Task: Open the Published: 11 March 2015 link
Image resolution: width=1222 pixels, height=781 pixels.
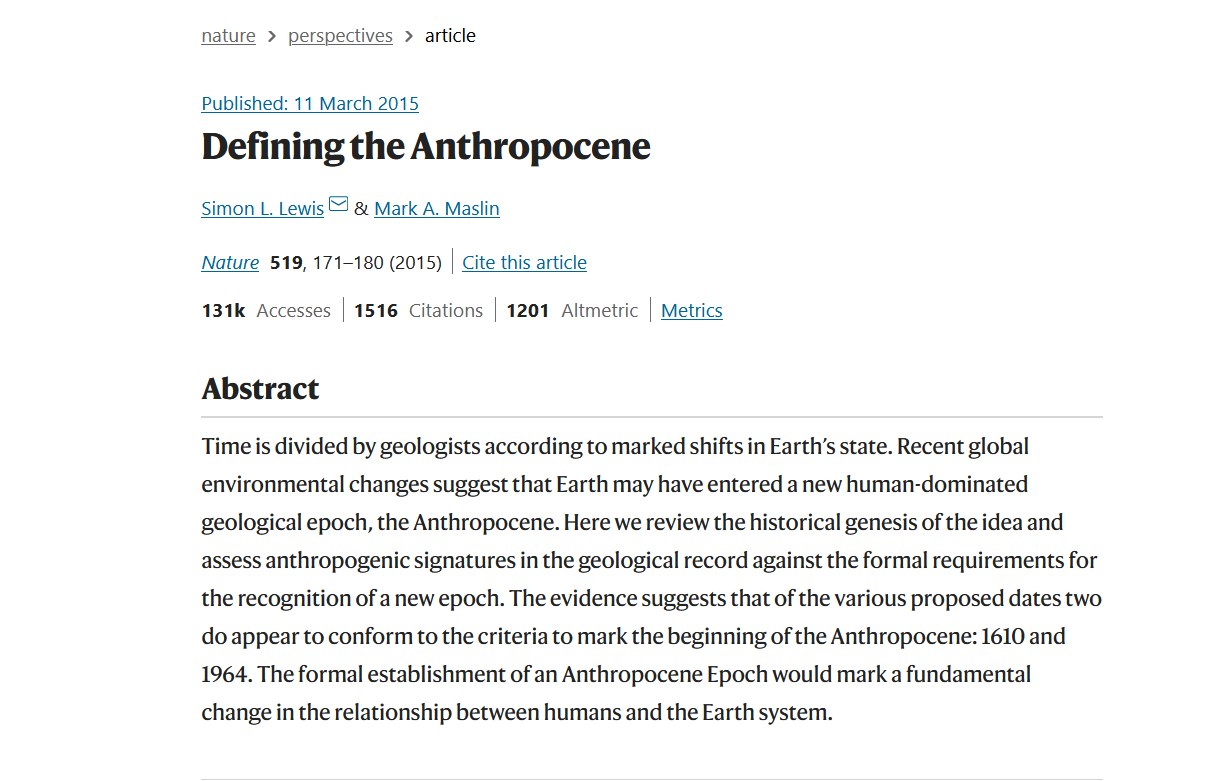Action: point(310,104)
